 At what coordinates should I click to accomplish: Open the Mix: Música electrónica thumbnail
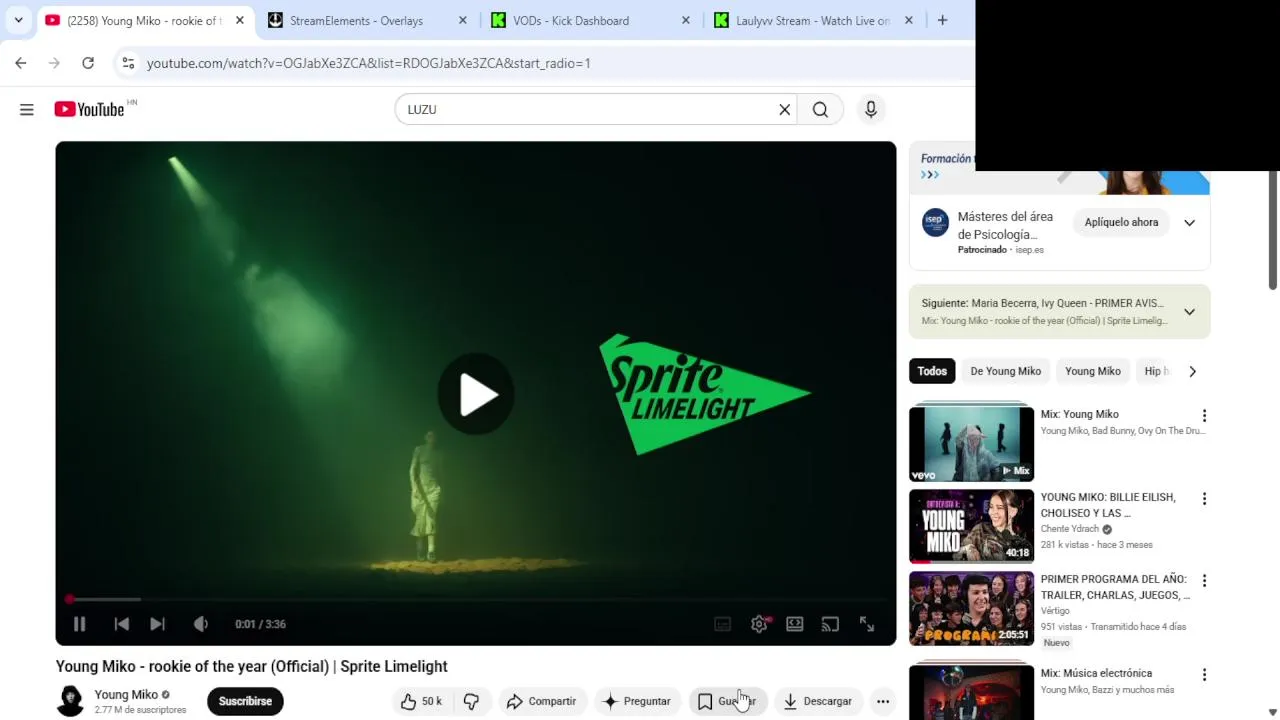coord(971,691)
